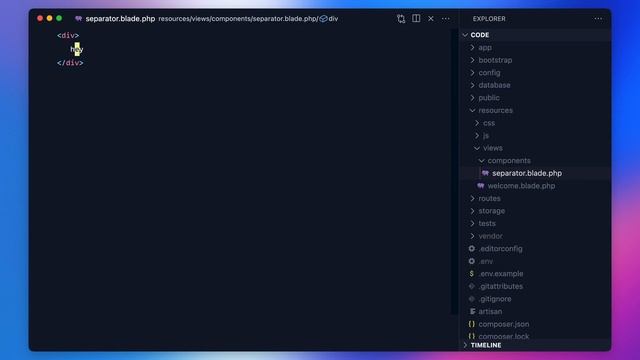Click the blade icon beside welcome.blade.php
640x360 pixels.
pyautogui.click(x=481, y=186)
